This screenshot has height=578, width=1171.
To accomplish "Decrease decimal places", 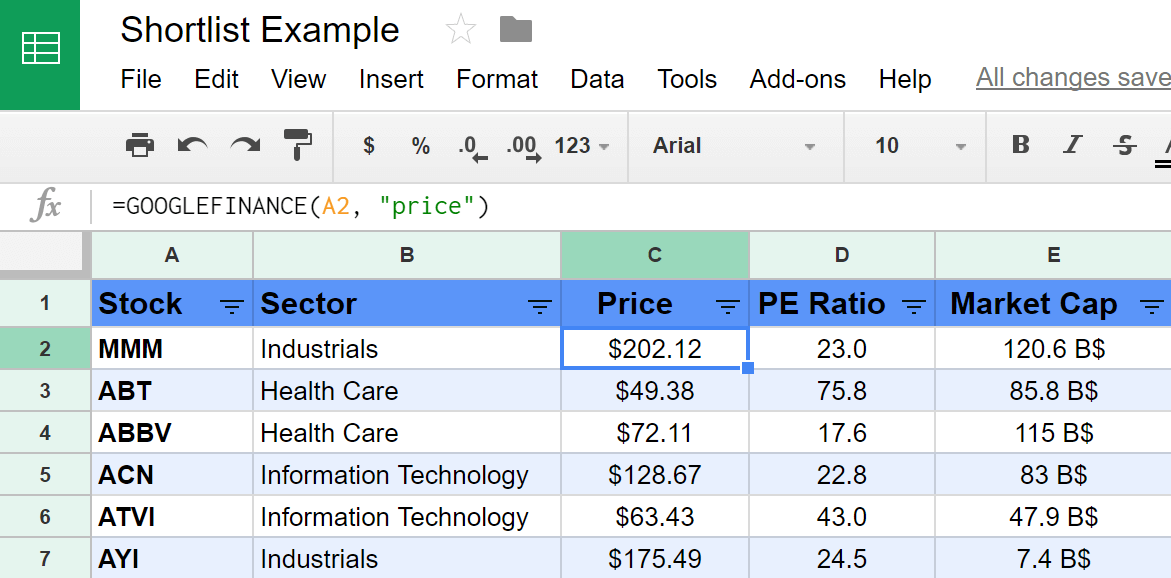I will (x=472, y=147).
